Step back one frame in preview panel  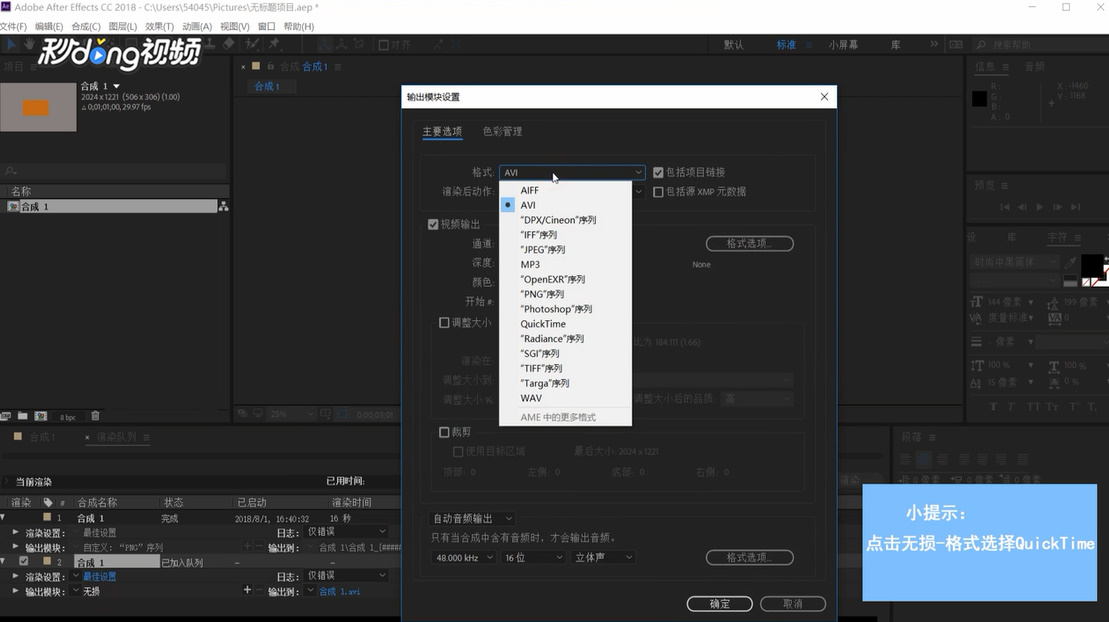point(1022,207)
